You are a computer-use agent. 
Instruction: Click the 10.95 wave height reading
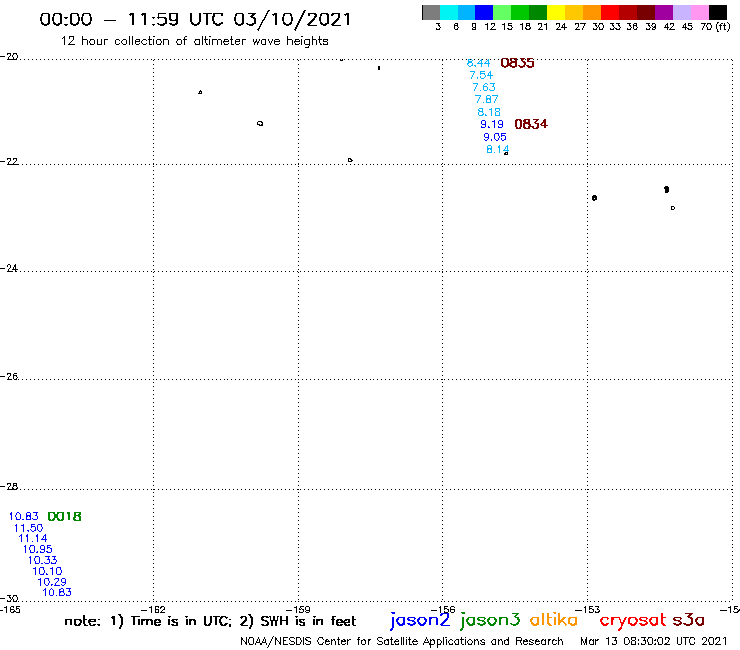[38, 549]
